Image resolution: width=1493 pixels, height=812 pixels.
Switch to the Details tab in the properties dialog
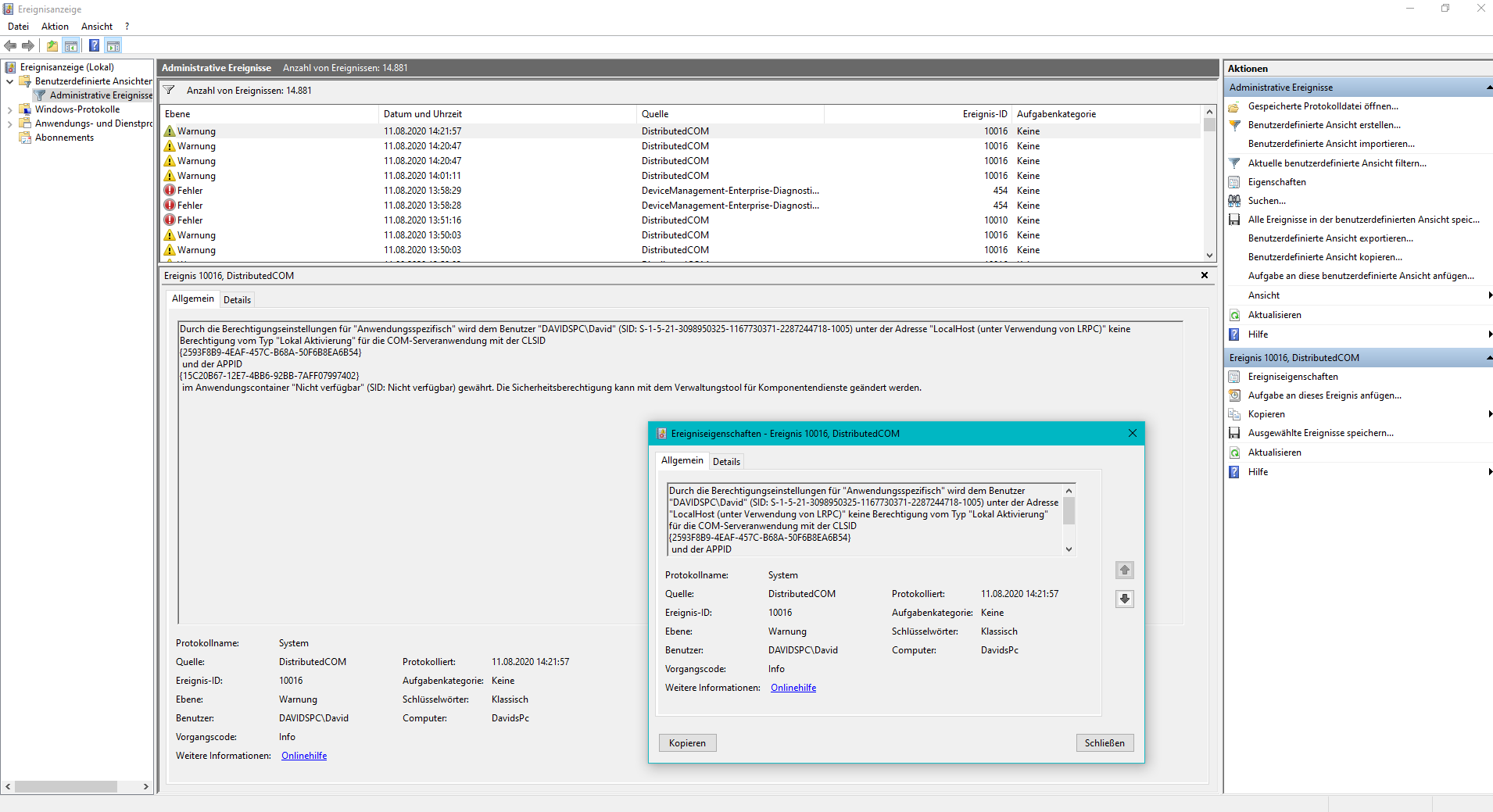[726, 462]
